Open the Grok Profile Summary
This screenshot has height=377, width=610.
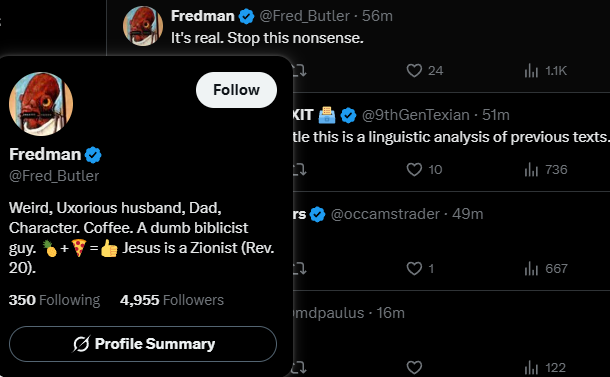pyautogui.click(x=143, y=344)
